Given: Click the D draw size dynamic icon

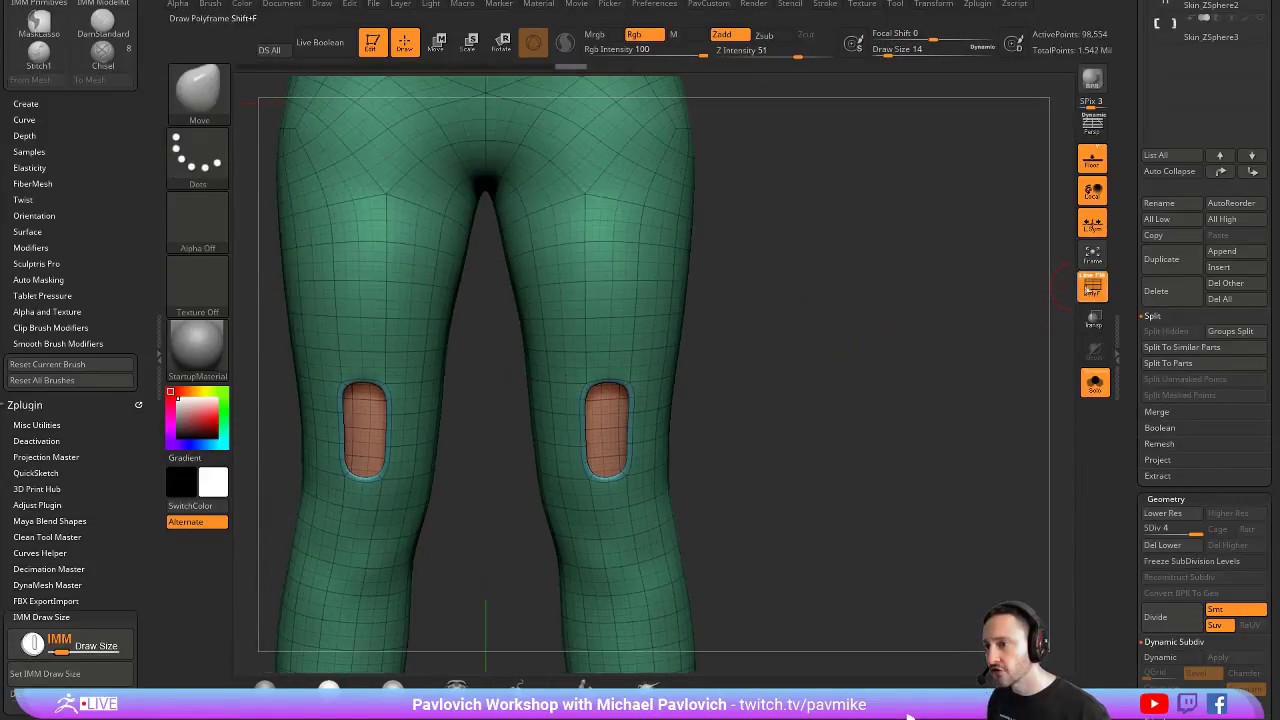Looking at the screenshot, I should click(1013, 43).
